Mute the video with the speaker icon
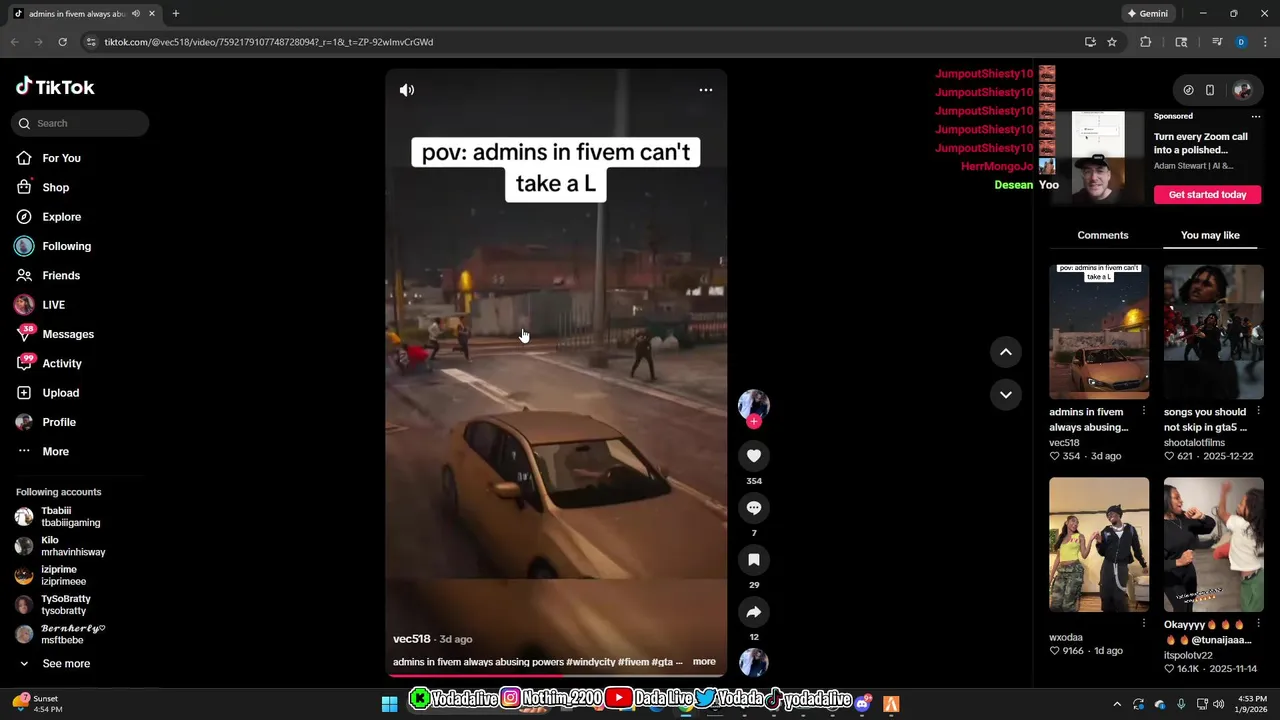1280x720 pixels. coord(407,90)
